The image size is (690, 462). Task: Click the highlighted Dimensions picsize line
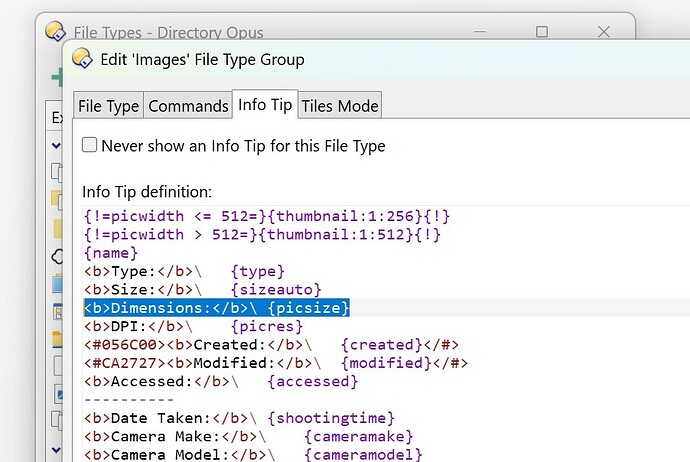(x=217, y=308)
